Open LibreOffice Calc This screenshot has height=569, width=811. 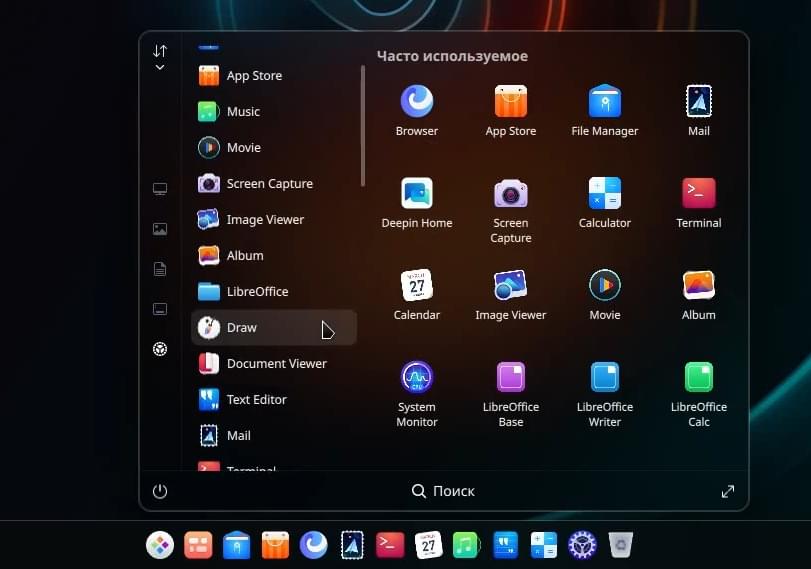coord(698,394)
